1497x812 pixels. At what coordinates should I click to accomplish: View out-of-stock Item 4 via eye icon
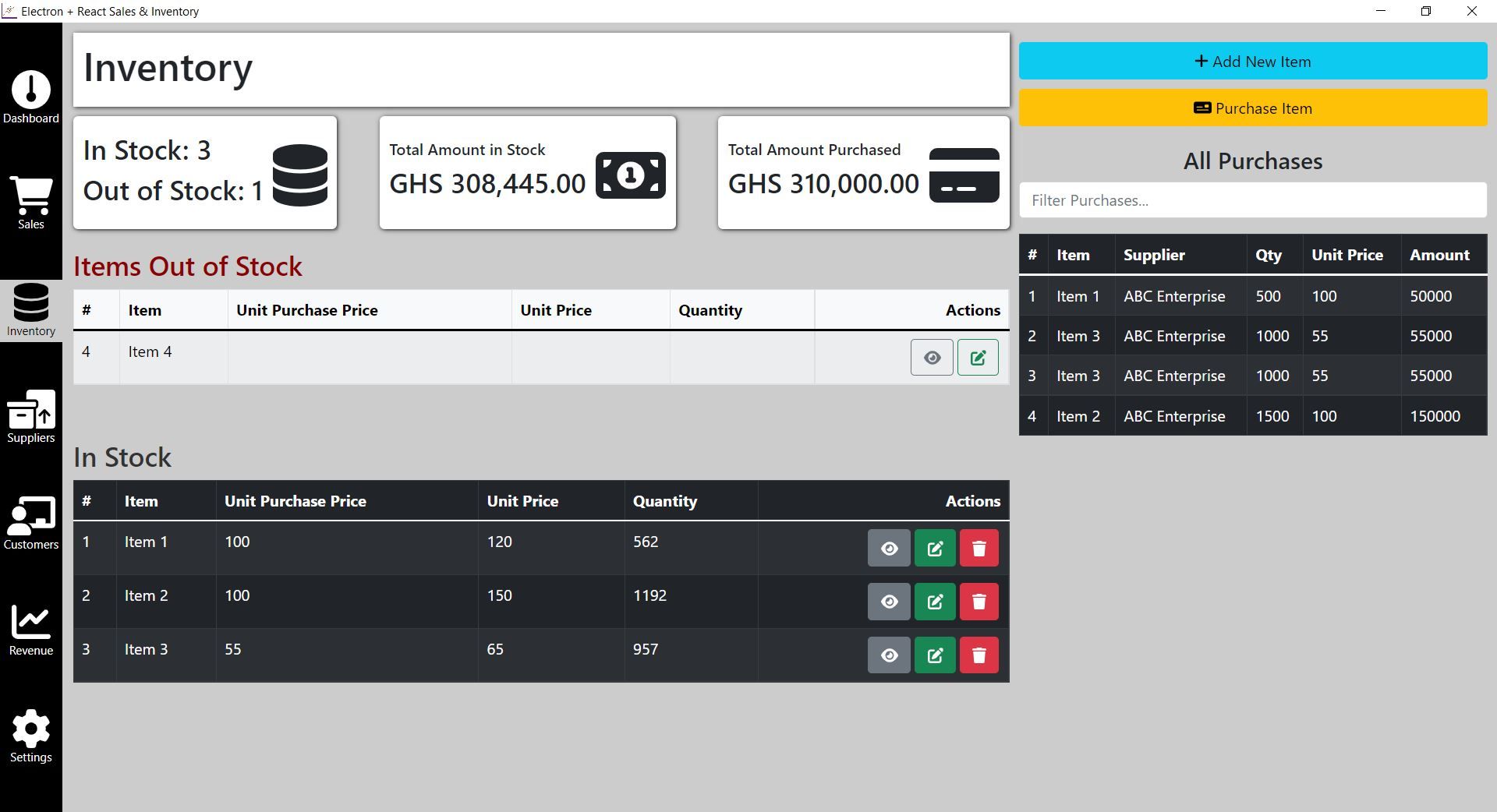coord(931,358)
